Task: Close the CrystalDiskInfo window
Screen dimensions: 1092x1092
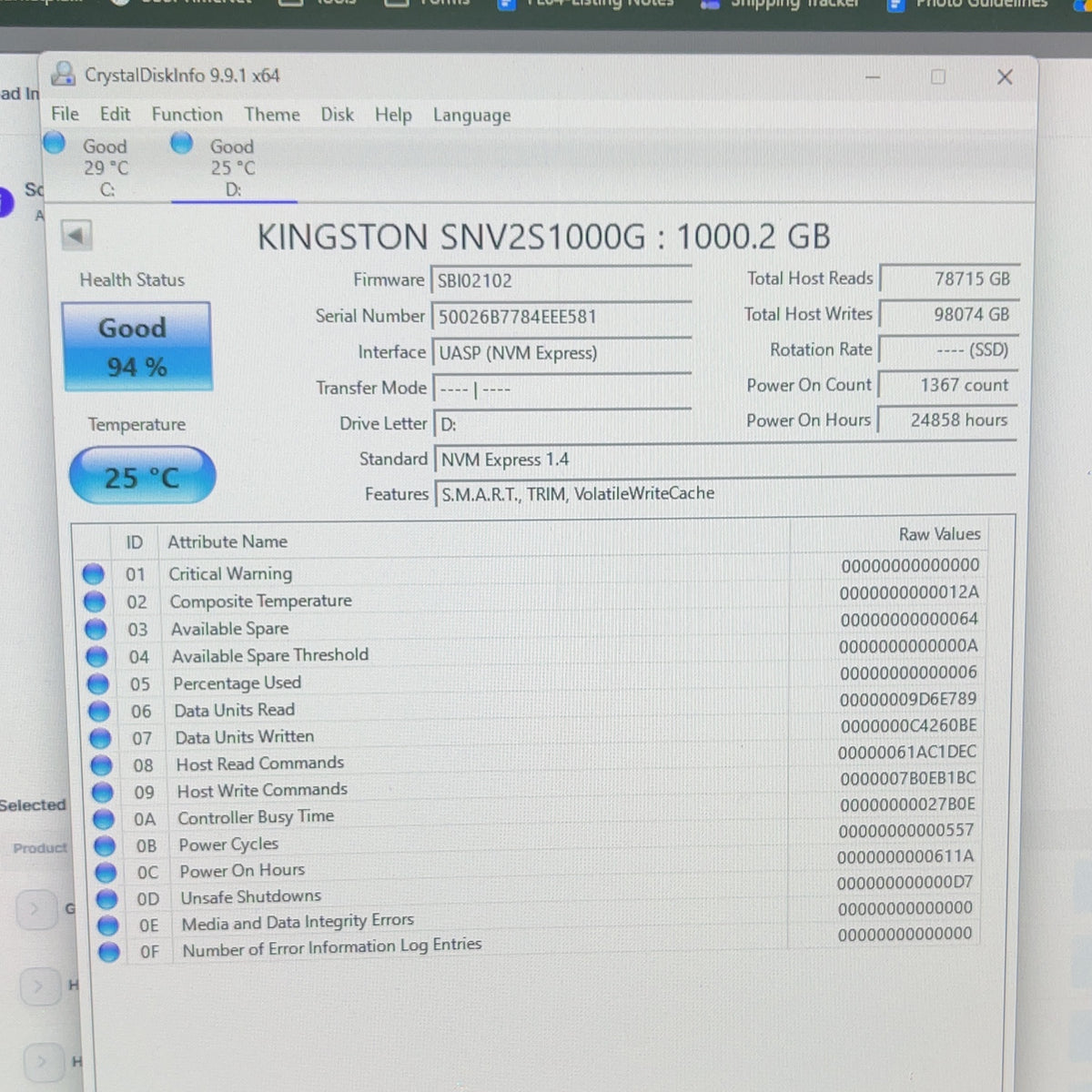Action: pos(1005,77)
